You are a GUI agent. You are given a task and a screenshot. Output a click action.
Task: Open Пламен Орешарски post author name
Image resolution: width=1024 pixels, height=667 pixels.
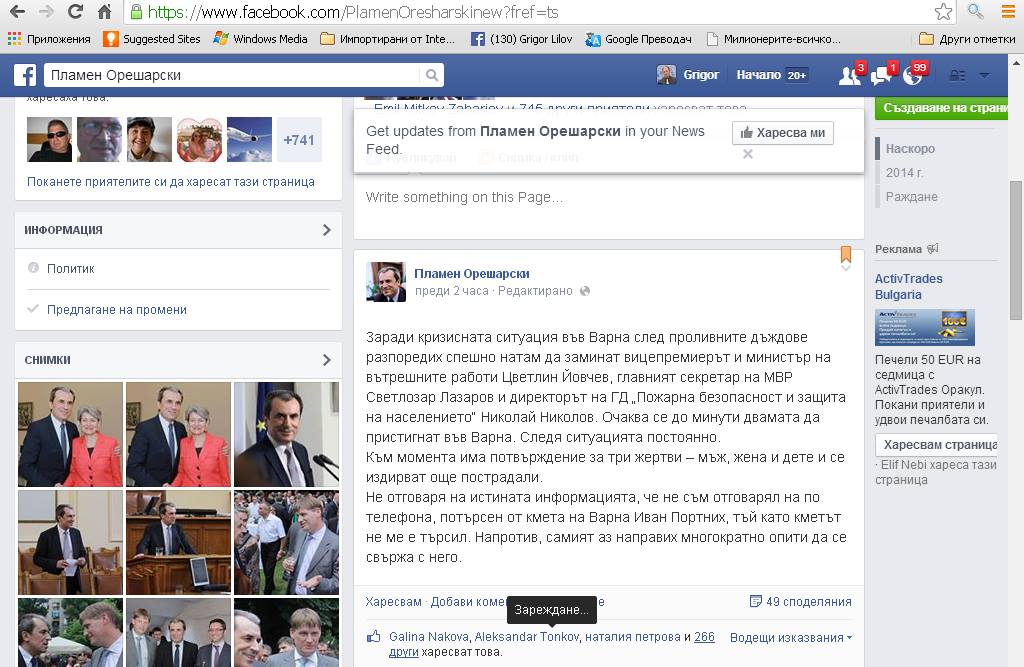pos(472,274)
